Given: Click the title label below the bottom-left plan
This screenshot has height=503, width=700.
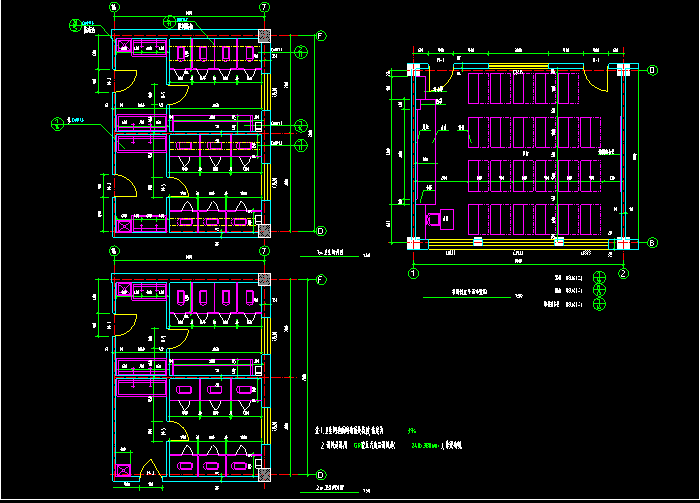Looking at the screenshot, I should pyautogui.click(x=331, y=490).
